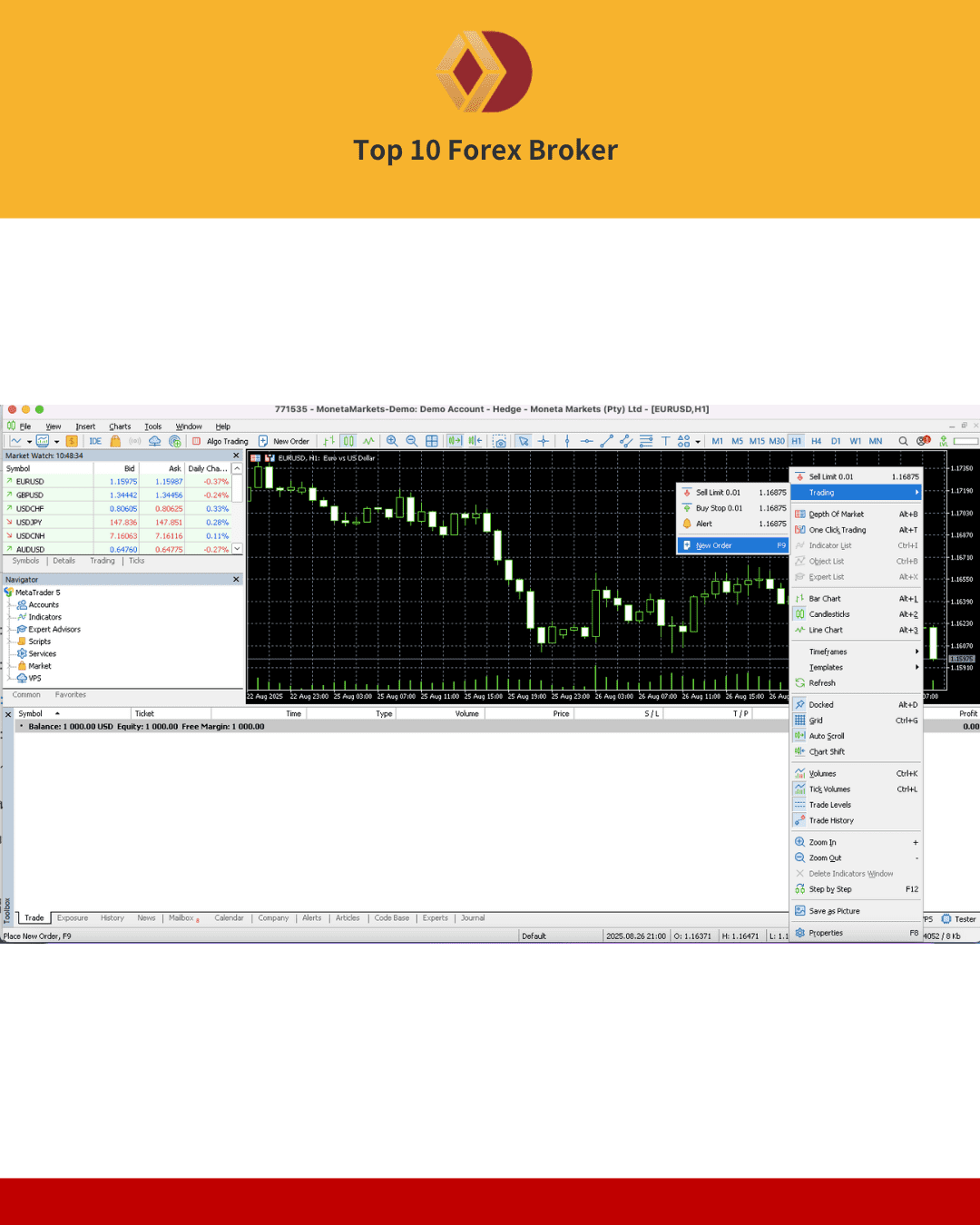Image resolution: width=980 pixels, height=1225 pixels.
Task: Expand the Indicators node in Navigator
Action: click(44, 617)
